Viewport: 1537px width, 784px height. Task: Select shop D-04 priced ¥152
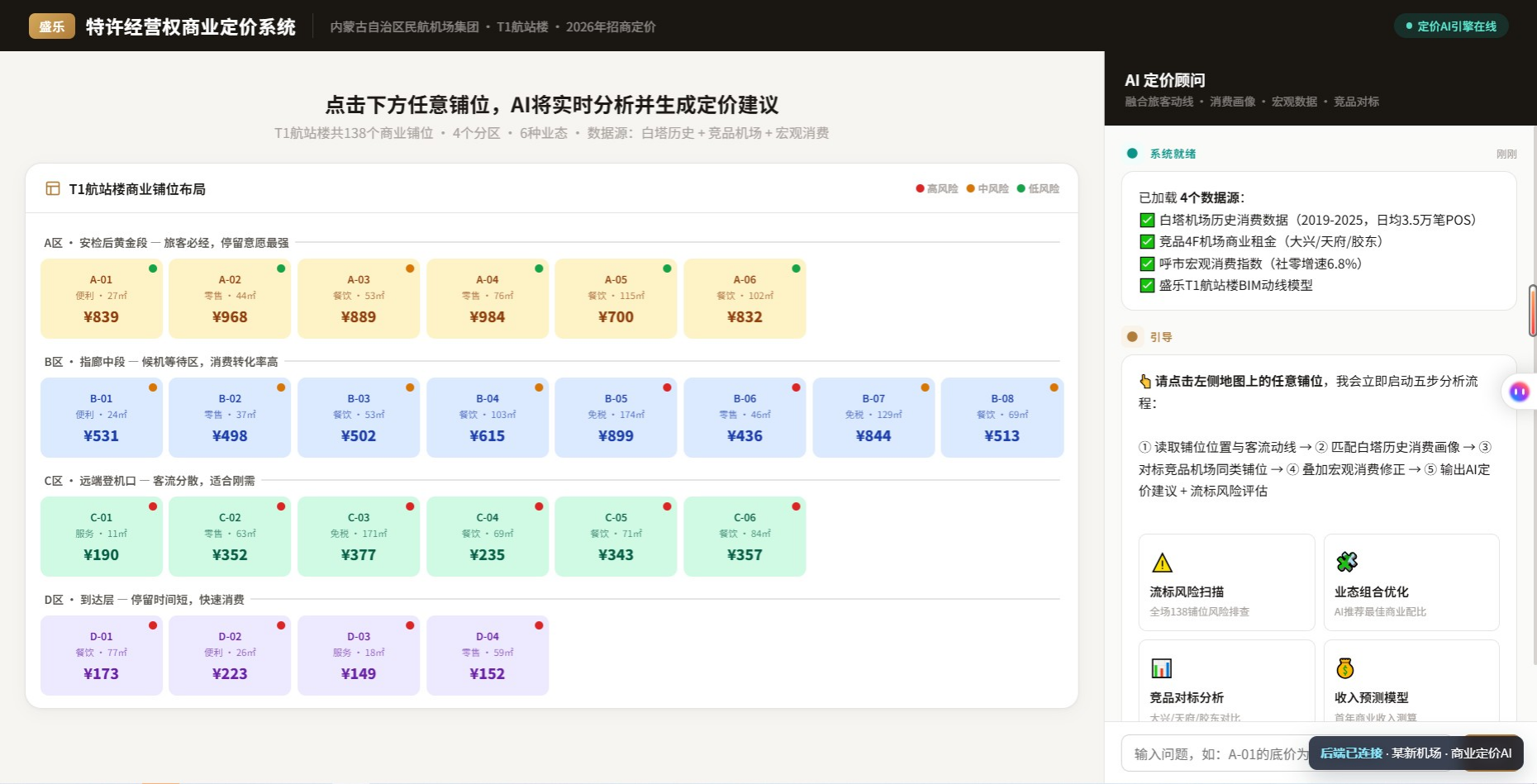coord(488,655)
